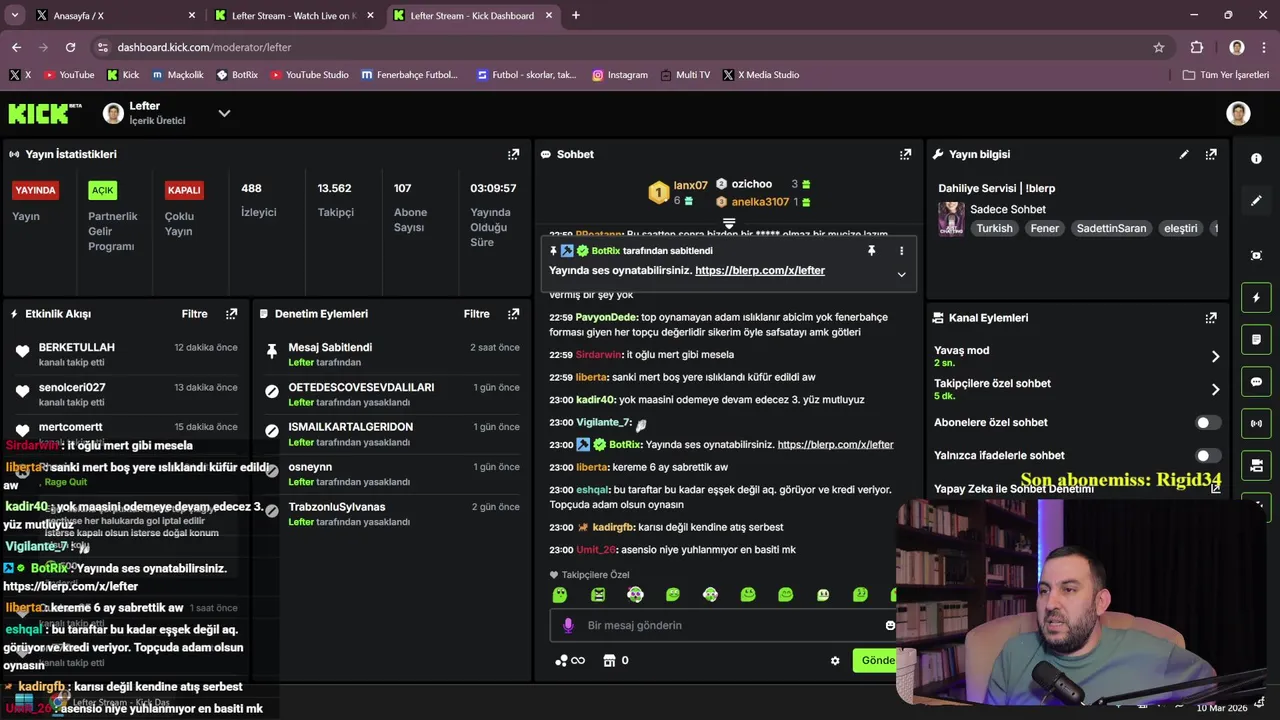Open Yavaş mod settings arrow
Screen dimensions: 1280x720
1215,357
